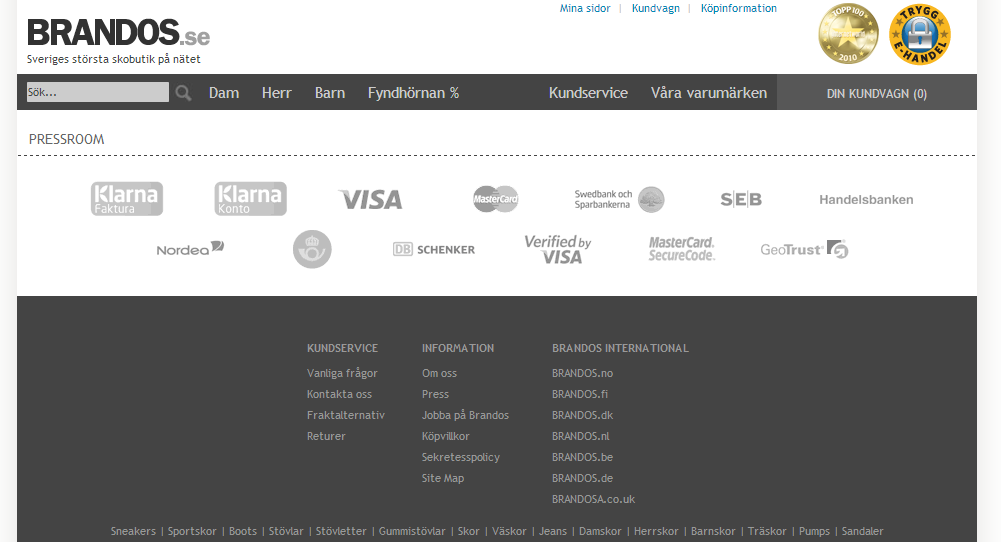Open Vanliga frågor in the footer

(x=342, y=373)
